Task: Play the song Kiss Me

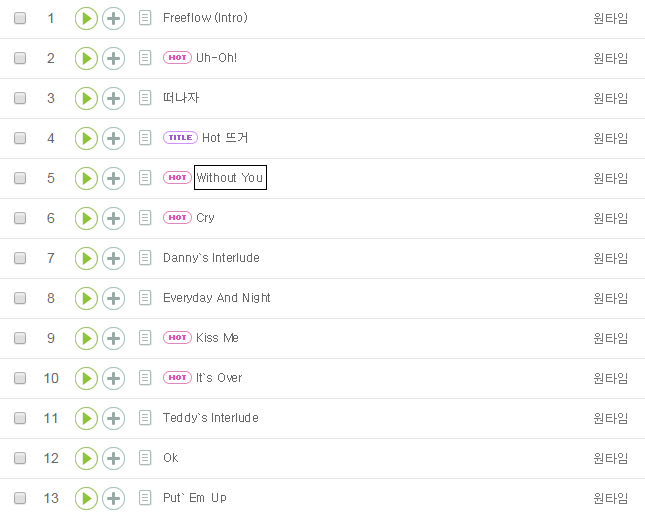Action: tap(86, 338)
